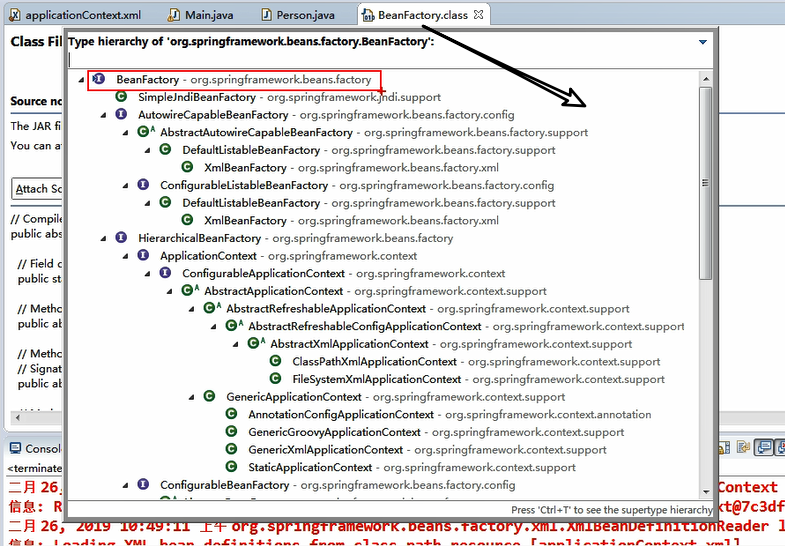Click the applicationContext.xml tab file icon
This screenshot has width=785, height=546.
[x=16, y=15]
